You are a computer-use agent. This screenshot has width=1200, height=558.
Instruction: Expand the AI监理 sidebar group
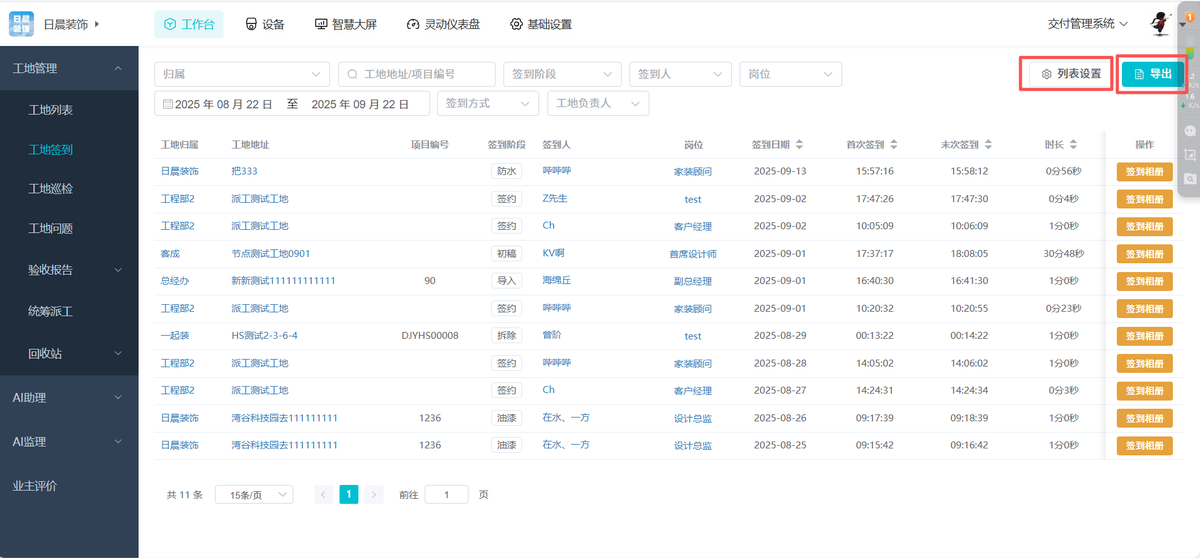[x=69, y=441]
